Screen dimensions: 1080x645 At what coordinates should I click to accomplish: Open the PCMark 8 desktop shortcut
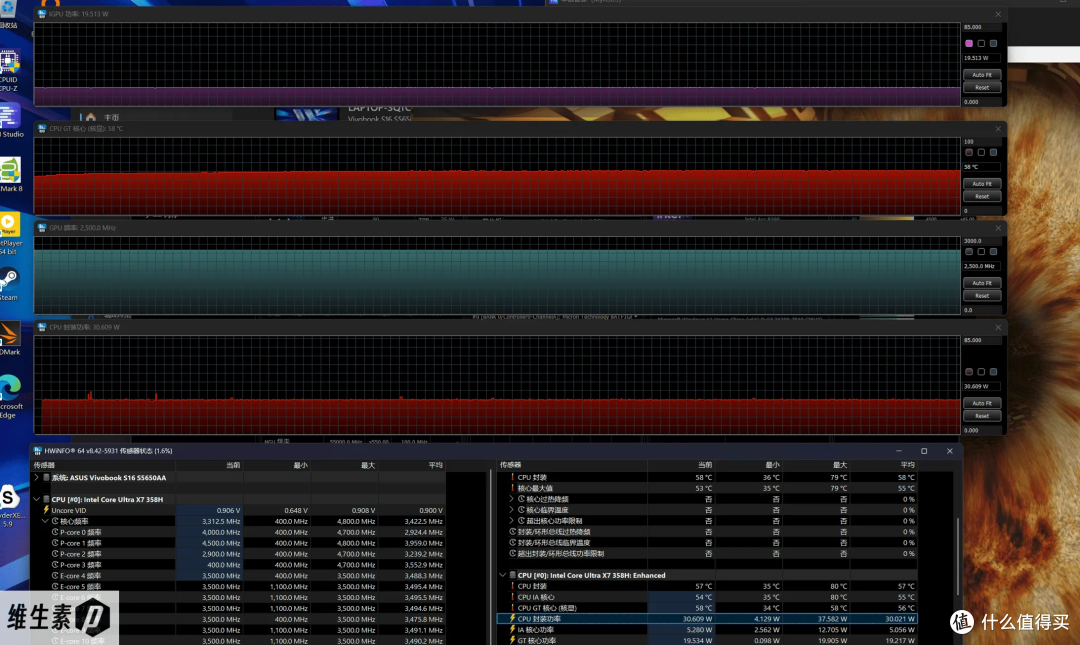click(x=11, y=175)
